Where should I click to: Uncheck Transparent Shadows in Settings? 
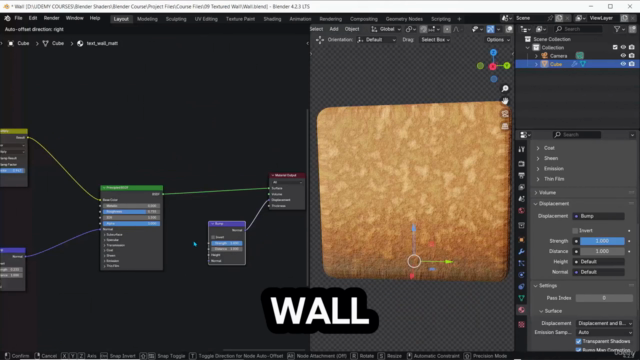click(x=578, y=341)
